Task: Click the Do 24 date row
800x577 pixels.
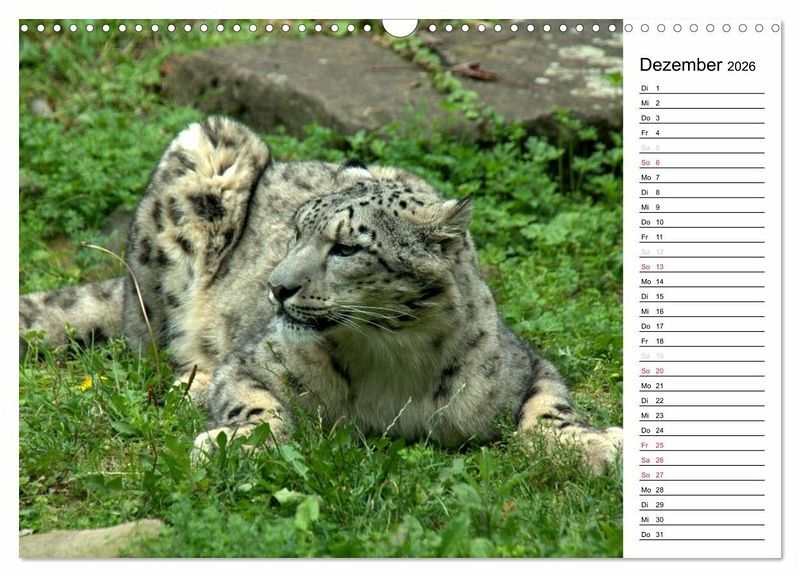Action: pyautogui.click(x=701, y=430)
